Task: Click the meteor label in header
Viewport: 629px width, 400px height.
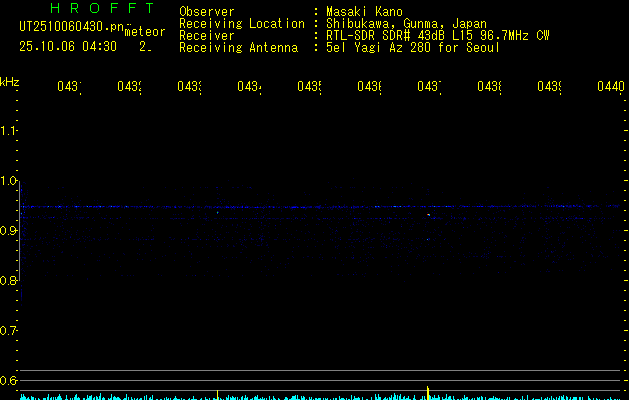Action: coord(145,32)
